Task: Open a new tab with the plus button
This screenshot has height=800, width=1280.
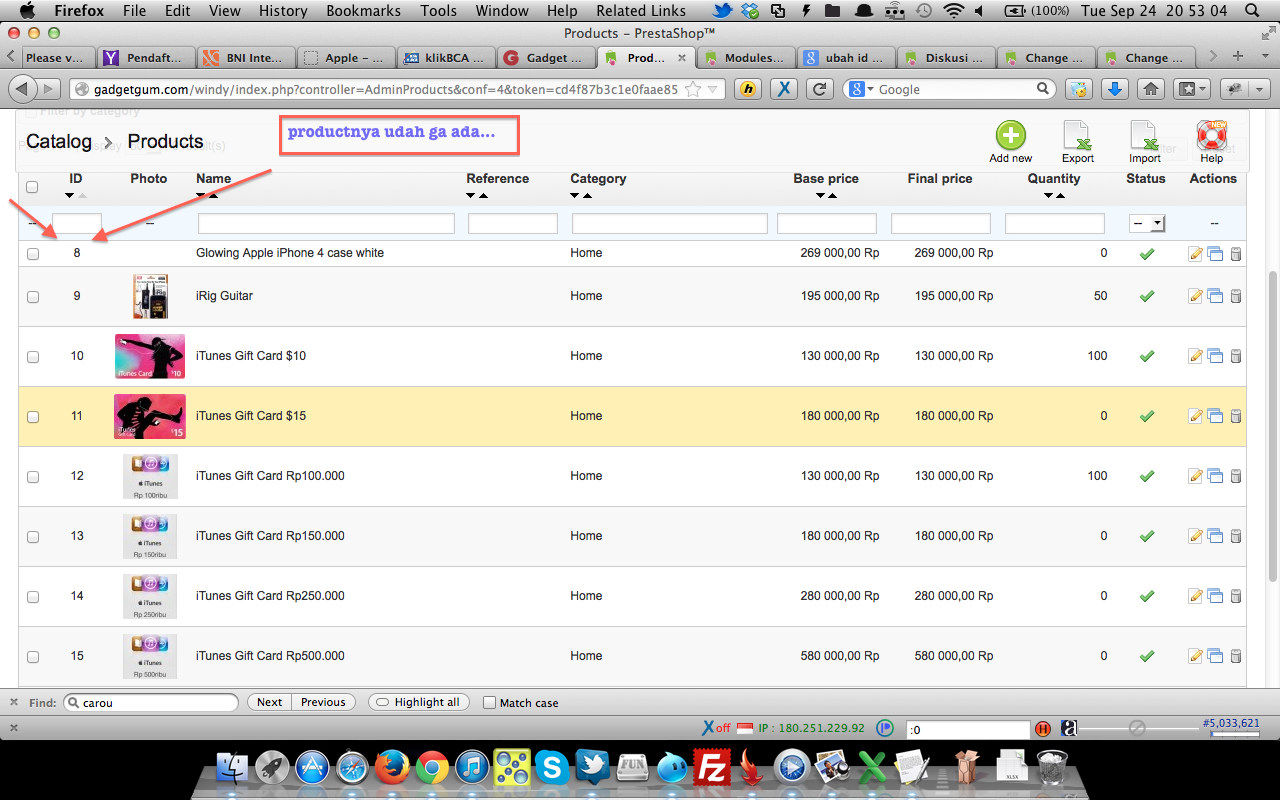Action: tap(1238, 57)
